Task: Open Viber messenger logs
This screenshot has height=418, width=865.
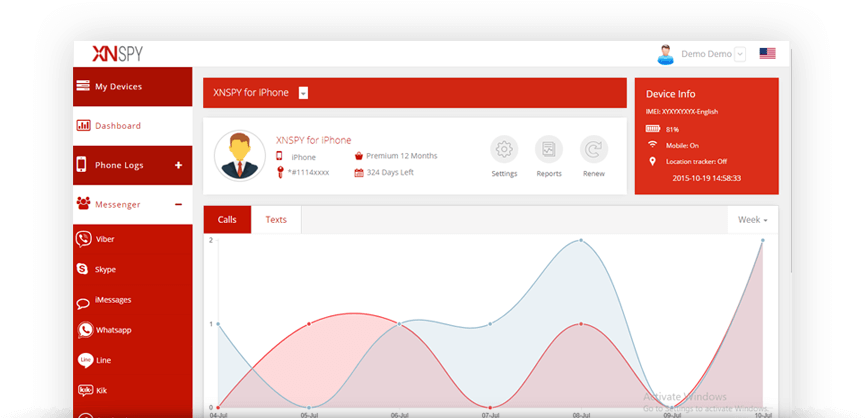Action: [x=104, y=240]
